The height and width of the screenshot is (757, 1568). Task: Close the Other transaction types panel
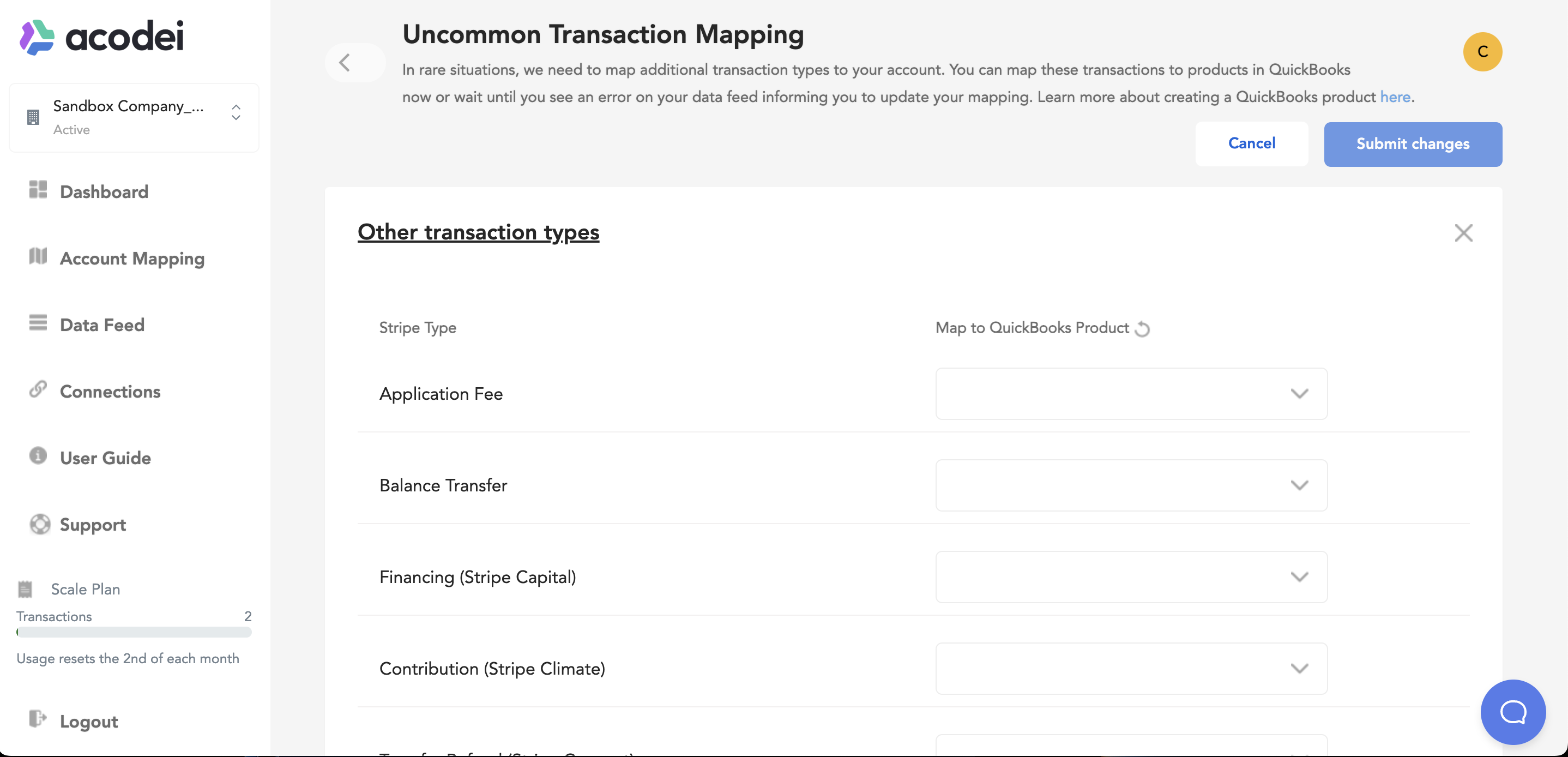point(1463,233)
